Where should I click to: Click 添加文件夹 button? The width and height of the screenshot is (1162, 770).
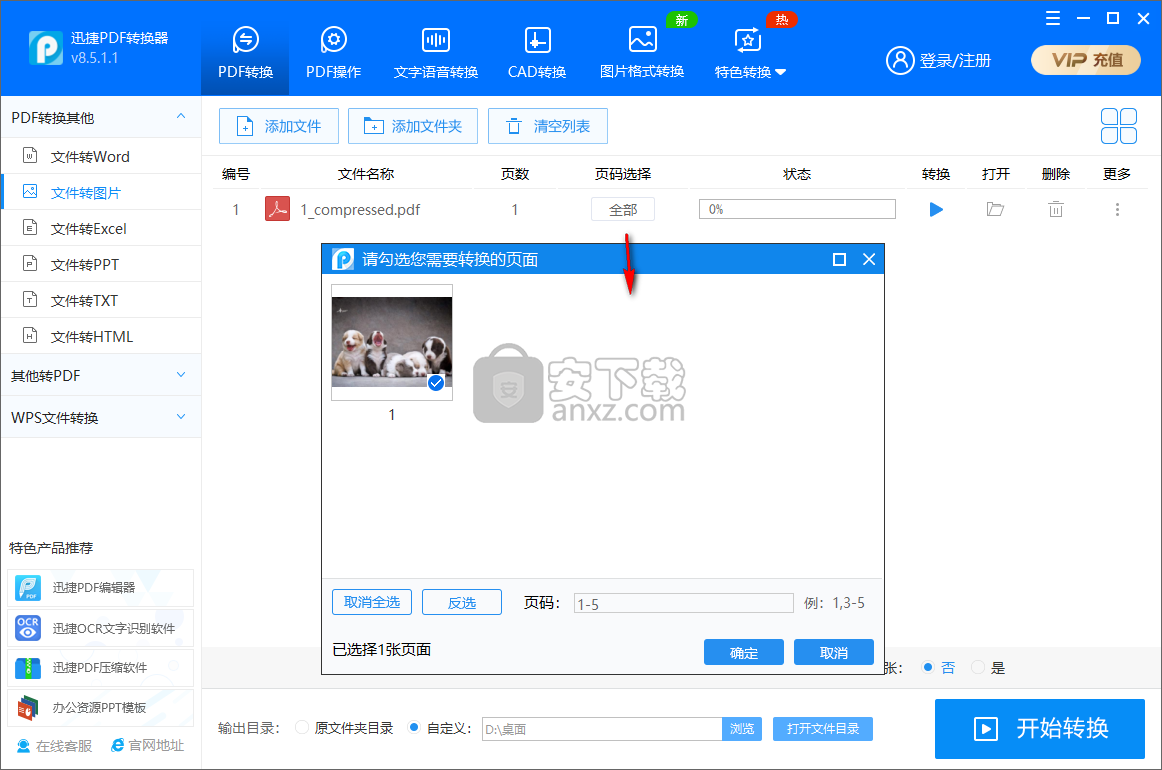pyautogui.click(x=413, y=126)
